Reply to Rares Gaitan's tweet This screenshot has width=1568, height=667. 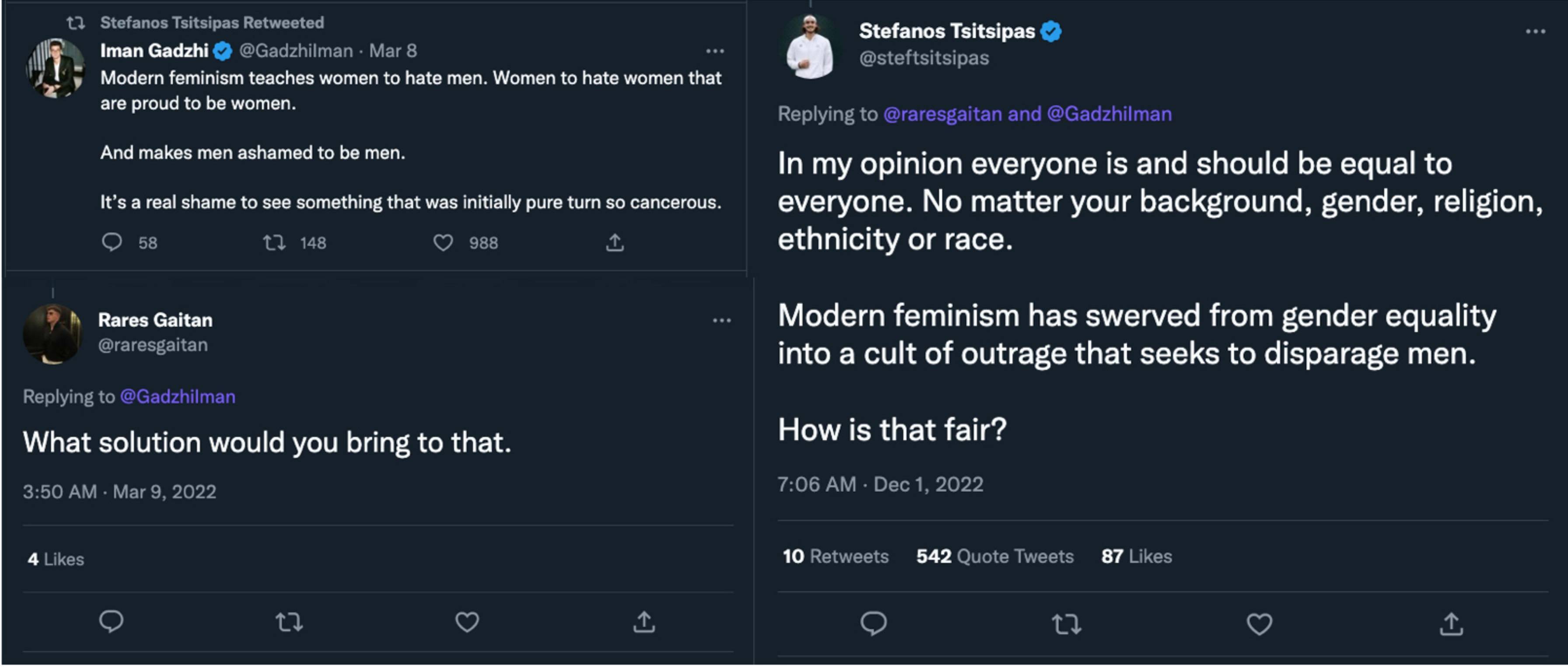tap(112, 622)
